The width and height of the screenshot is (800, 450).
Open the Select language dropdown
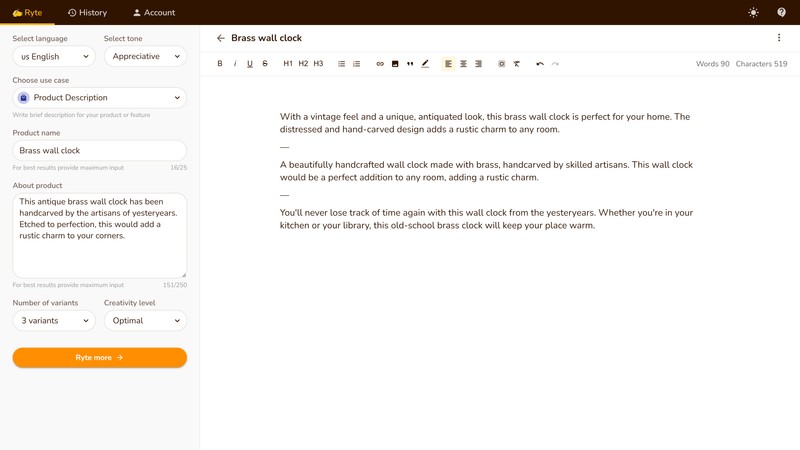54,57
